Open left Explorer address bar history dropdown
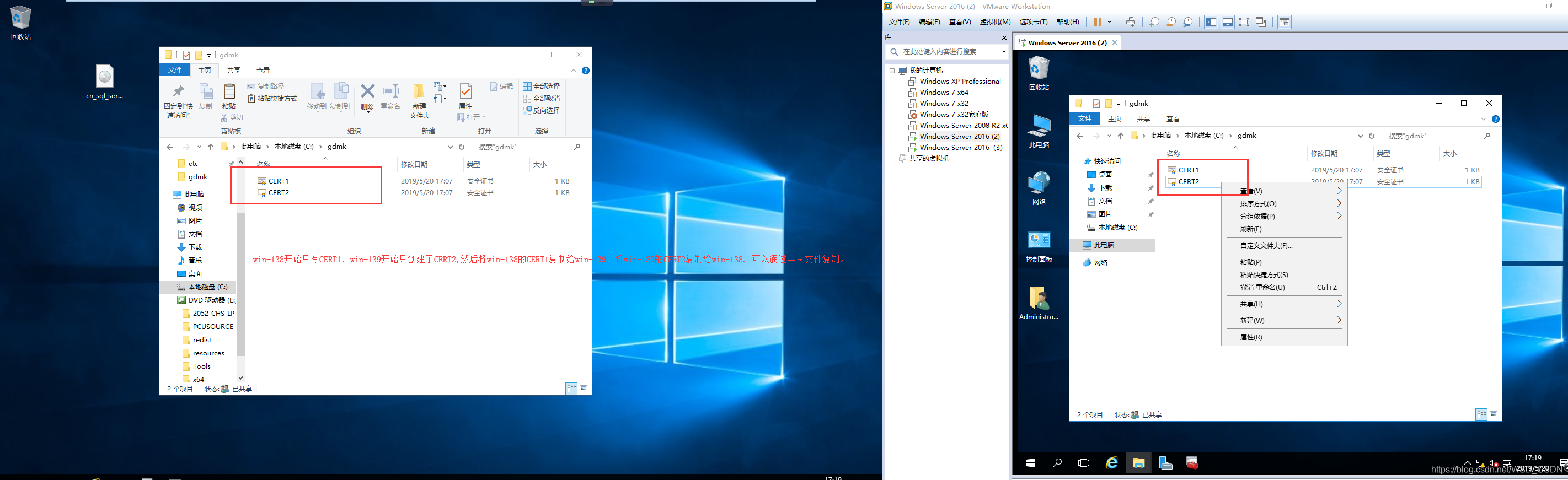 click(x=451, y=147)
